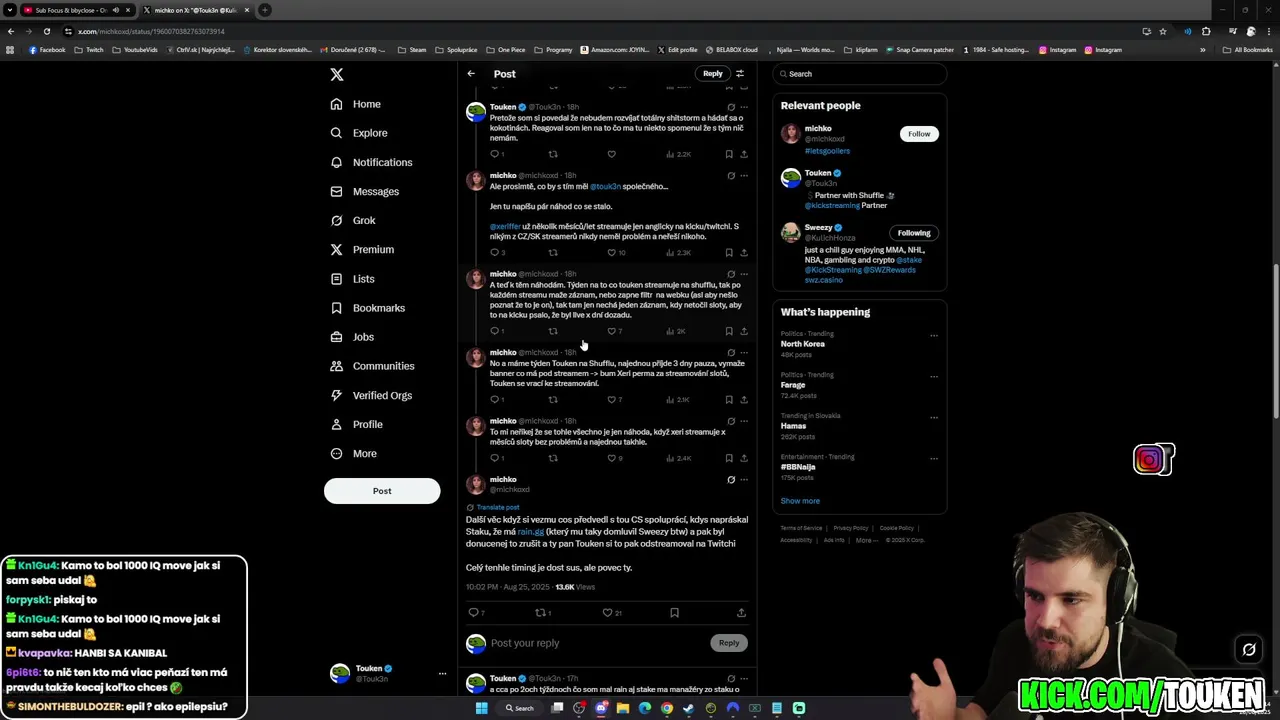Open Grok in sidebar
Image resolution: width=1280 pixels, height=720 pixels.
(x=353, y=220)
